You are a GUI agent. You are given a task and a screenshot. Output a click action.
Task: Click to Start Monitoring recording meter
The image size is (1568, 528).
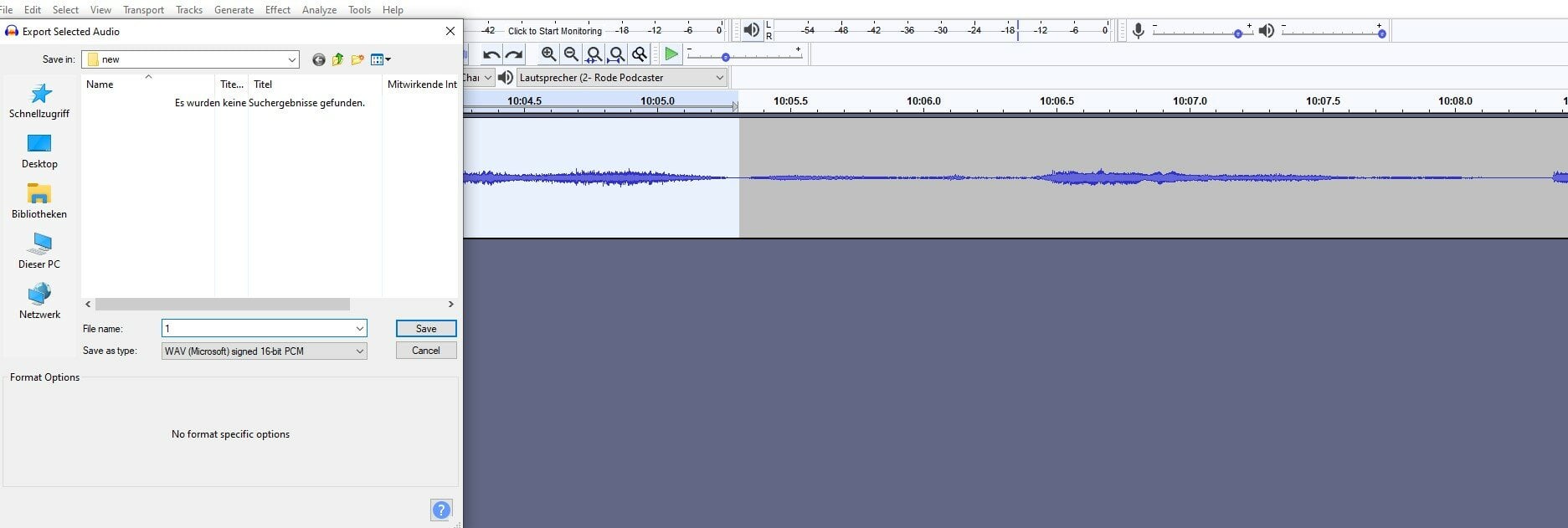(554, 31)
